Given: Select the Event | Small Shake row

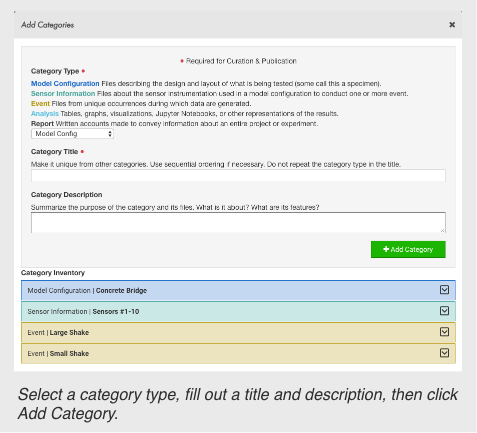Looking at the screenshot, I should tap(238, 353).
